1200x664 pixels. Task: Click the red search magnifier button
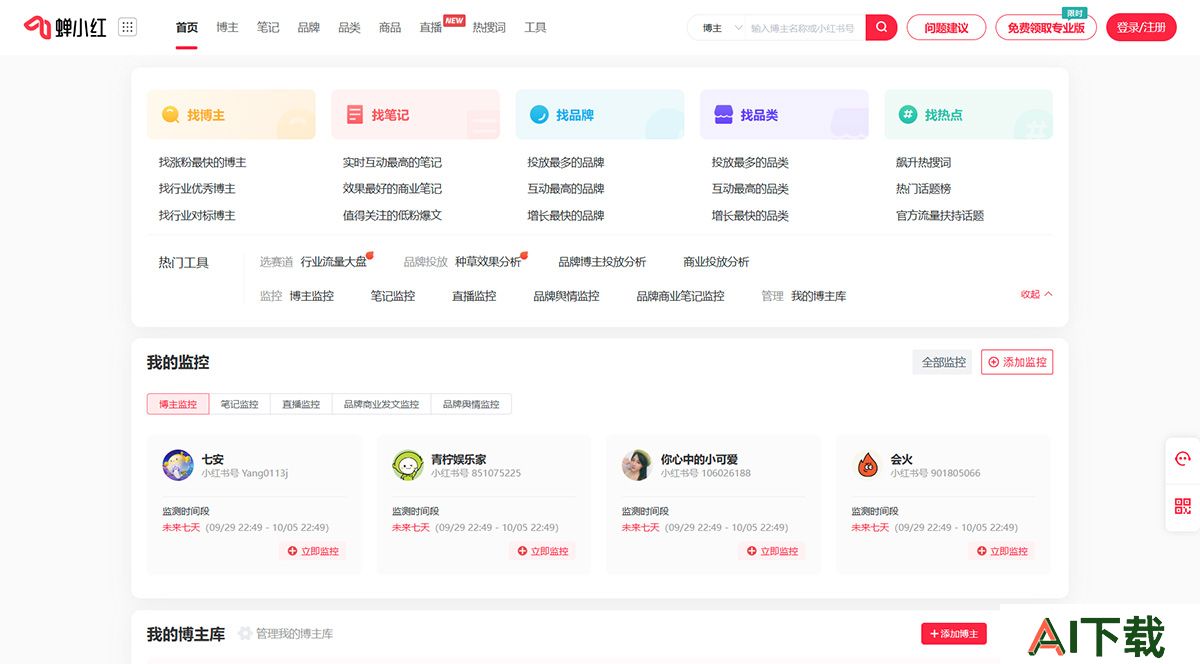click(881, 27)
